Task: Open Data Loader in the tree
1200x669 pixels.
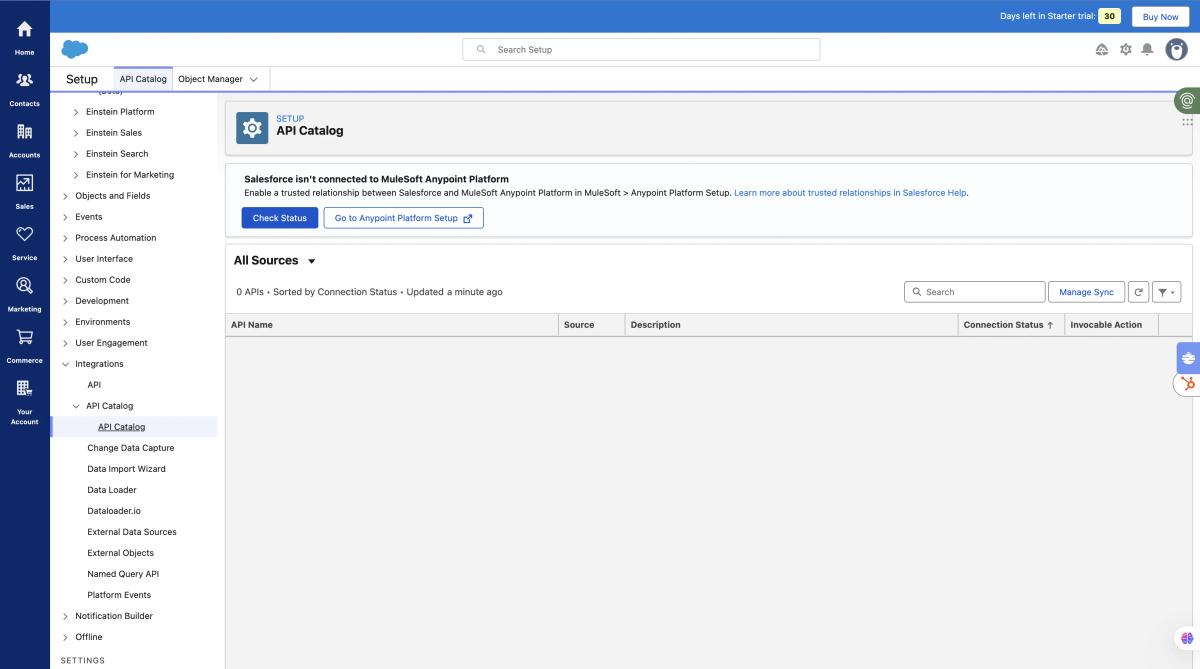Action: (x=112, y=490)
